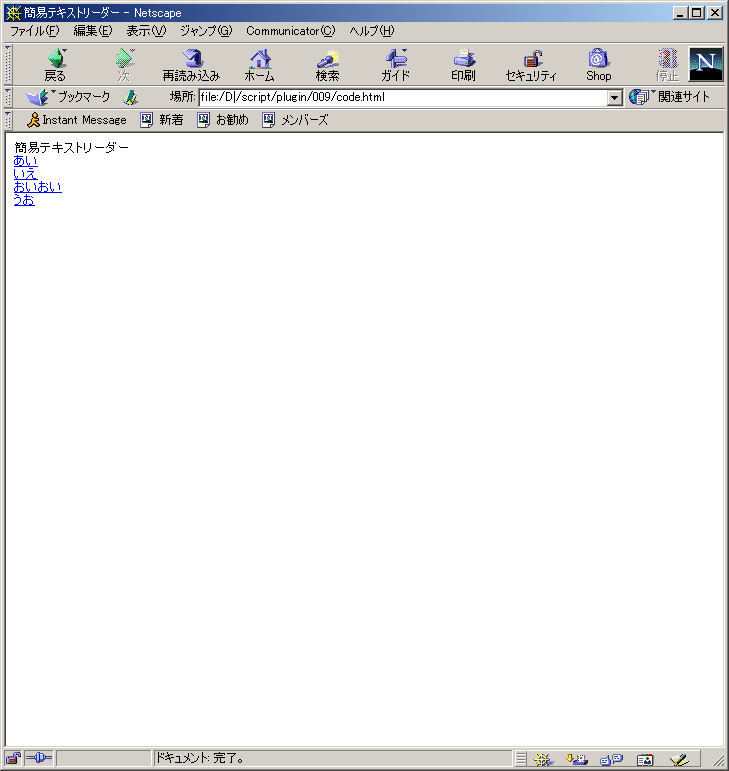Open the 新着 personal toolbar bookmark
The height and width of the screenshot is (771, 729).
point(162,120)
